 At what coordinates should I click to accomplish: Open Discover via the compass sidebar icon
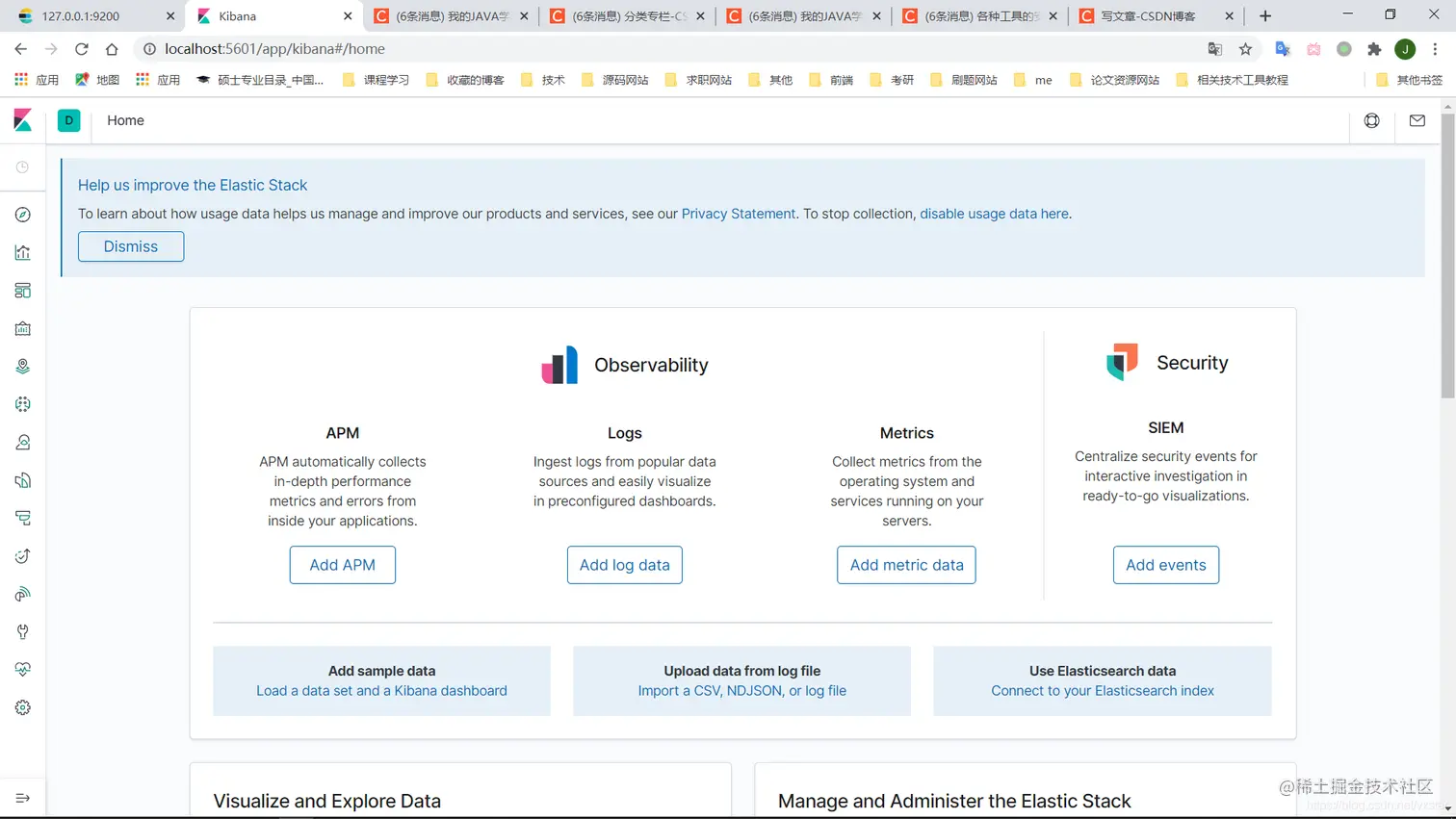(23, 215)
